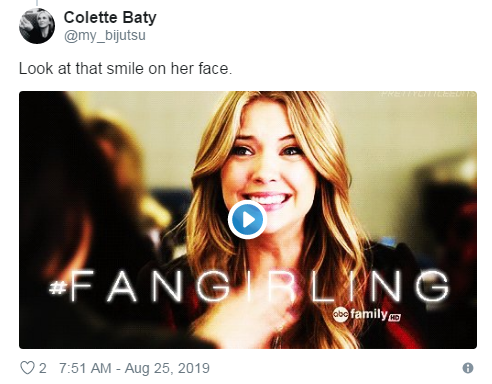Click the hash symbol before FANGIRLING

tap(58, 287)
